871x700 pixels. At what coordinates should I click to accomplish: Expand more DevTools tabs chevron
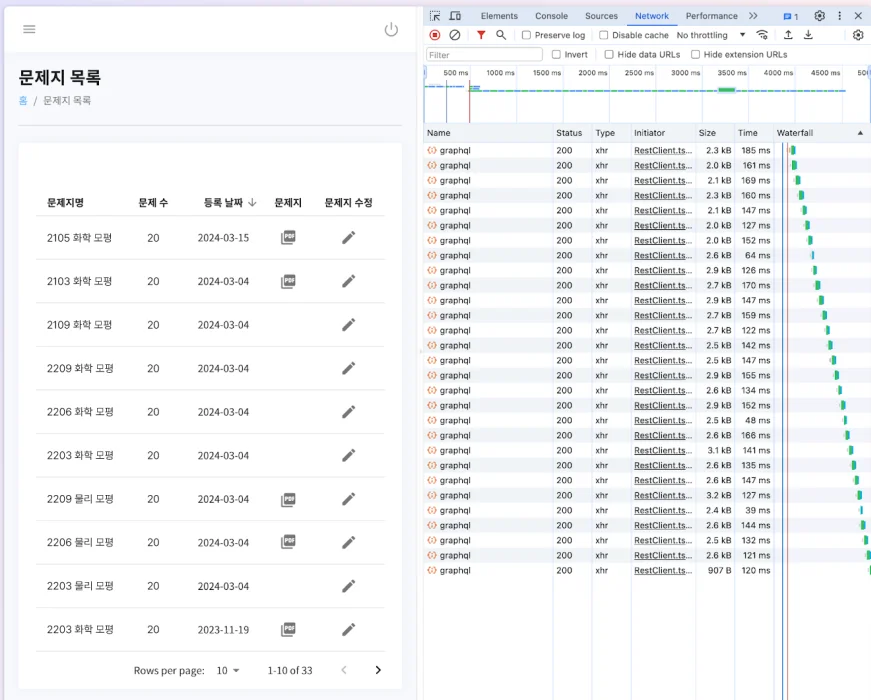[x=753, y=16]
